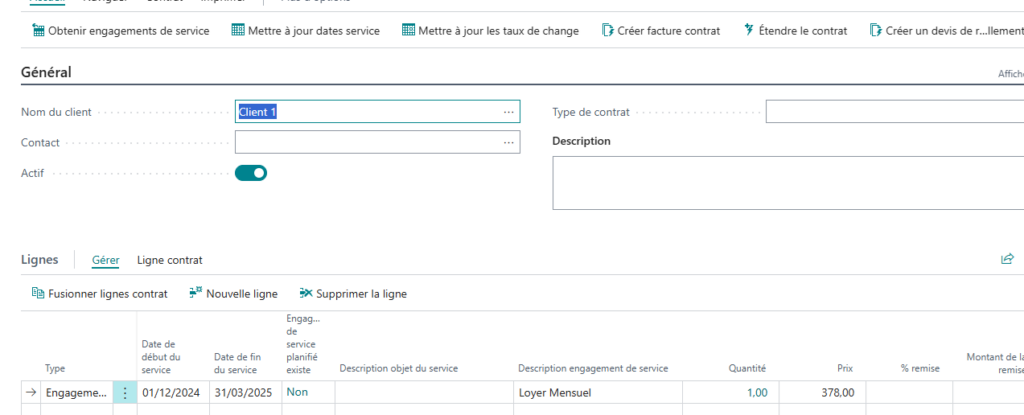
Task: Click the quantity value 1,00
Action: pyautogui.click(x=756, y=393)
